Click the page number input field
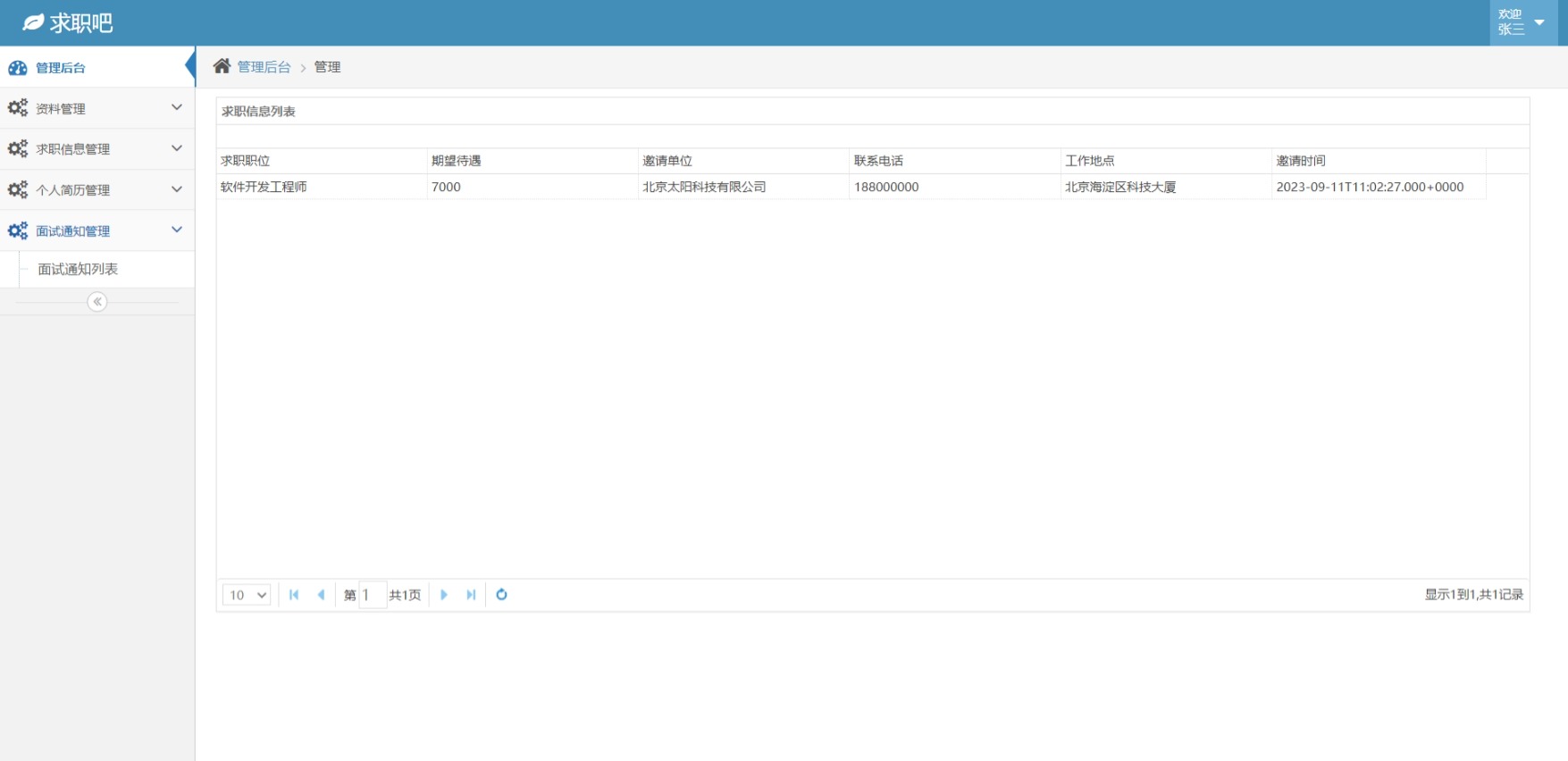Viewport: 1568px width, 761px height. click(373, 595)
